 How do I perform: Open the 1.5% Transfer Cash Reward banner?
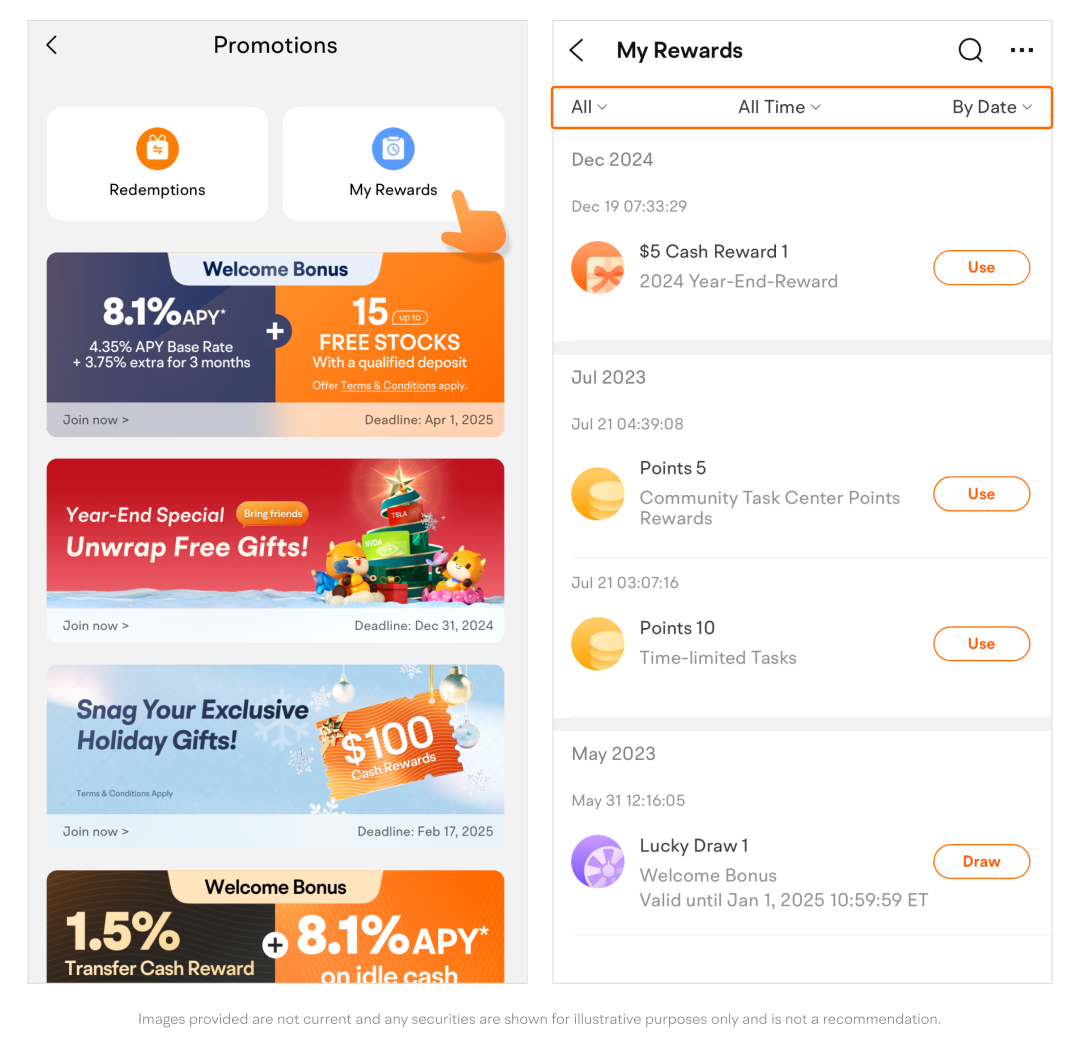pyautogui.click(x=276, y=926)
